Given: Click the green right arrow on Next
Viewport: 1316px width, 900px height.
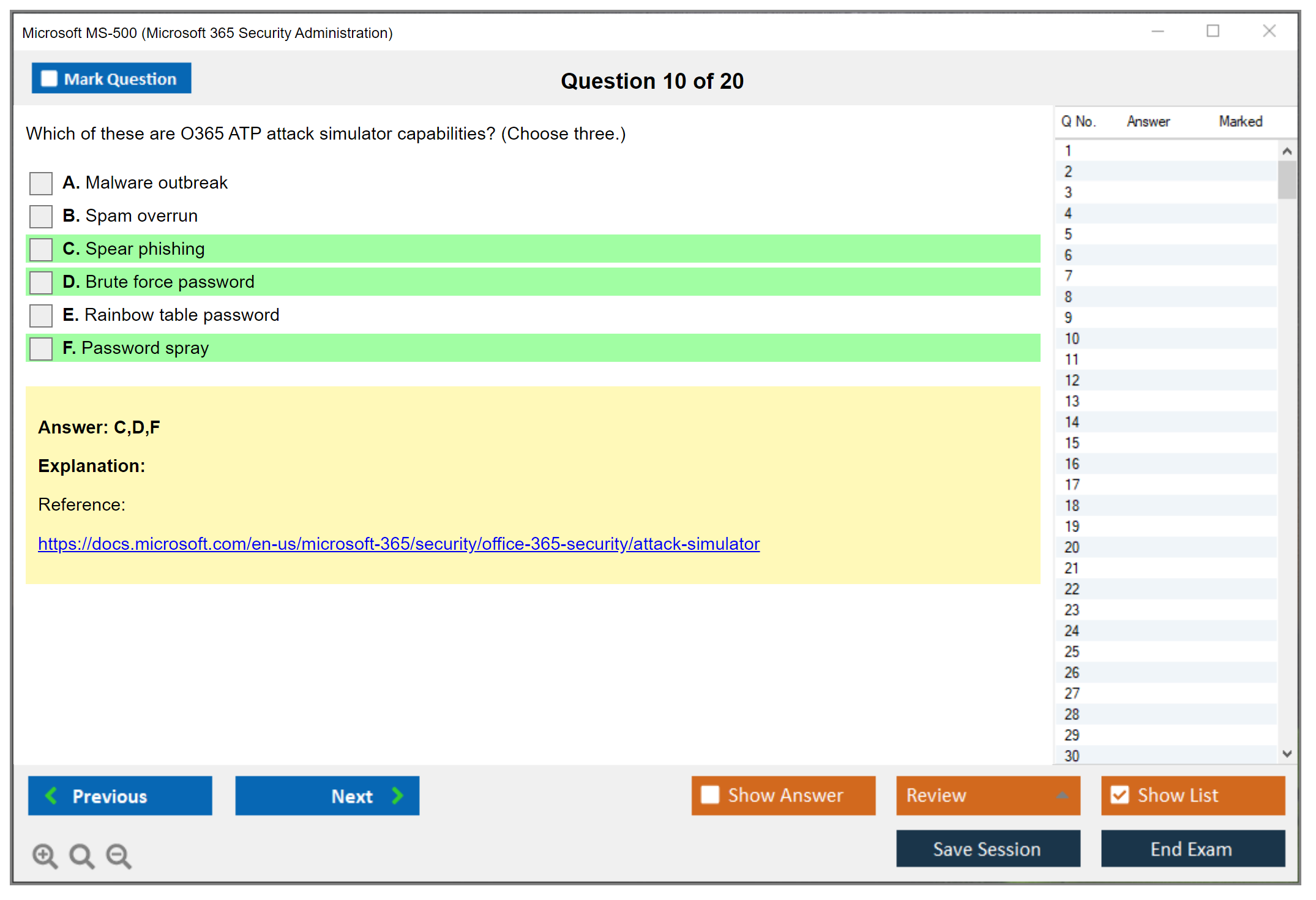Looking at the screenshot, I should click(397, 795).
